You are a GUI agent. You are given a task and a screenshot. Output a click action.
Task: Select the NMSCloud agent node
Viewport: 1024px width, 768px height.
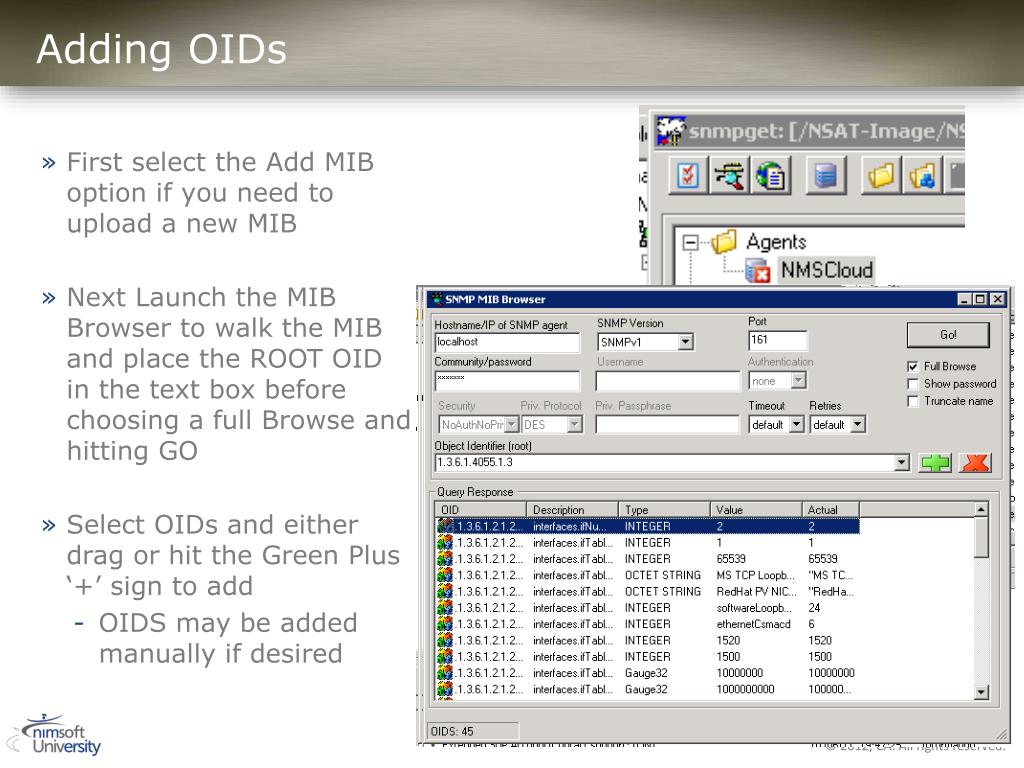click(x=827, y=270)
